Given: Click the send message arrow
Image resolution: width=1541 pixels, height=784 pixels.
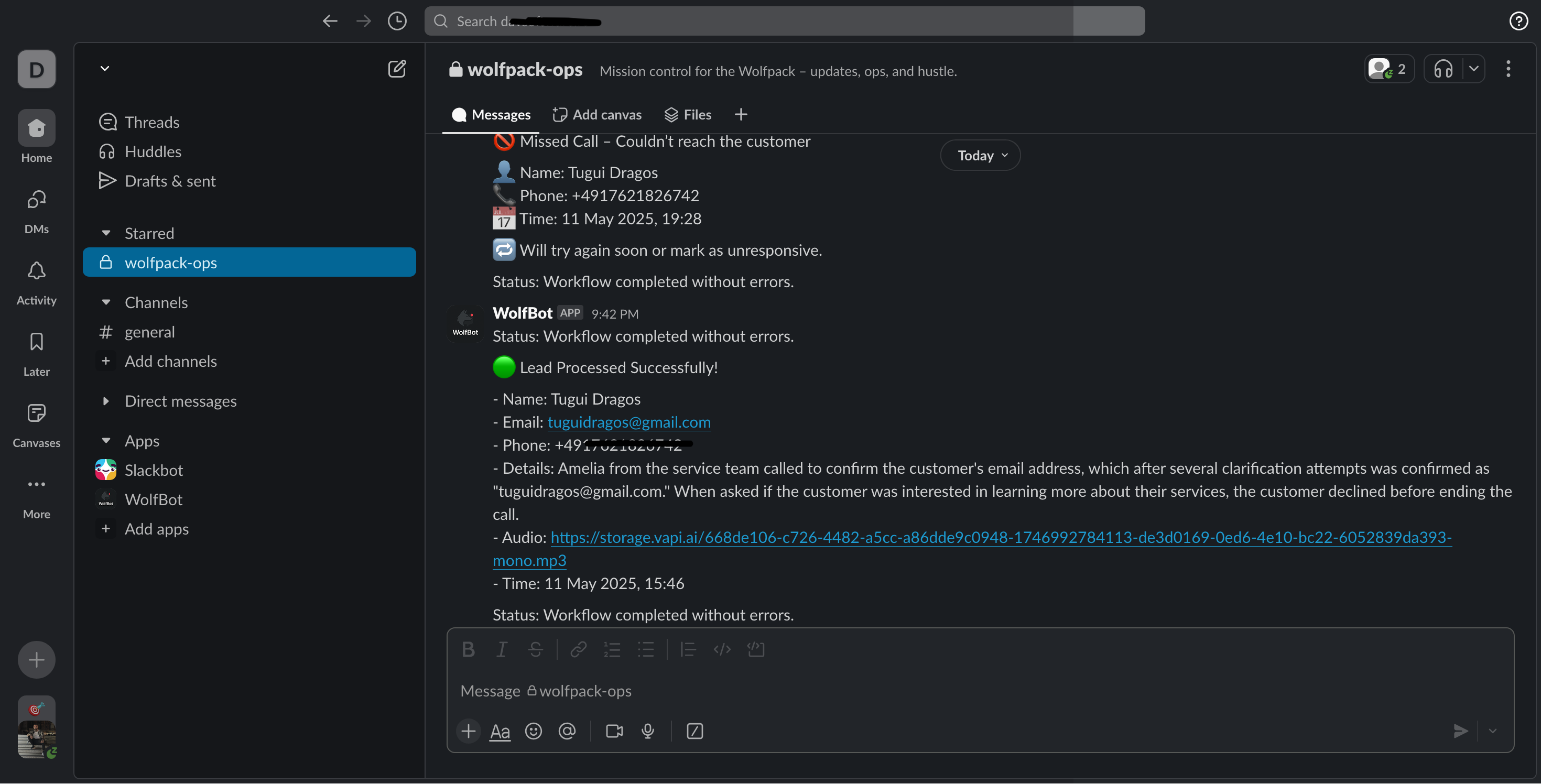Looking at the screenshot, I should [x=1460, y=732].
